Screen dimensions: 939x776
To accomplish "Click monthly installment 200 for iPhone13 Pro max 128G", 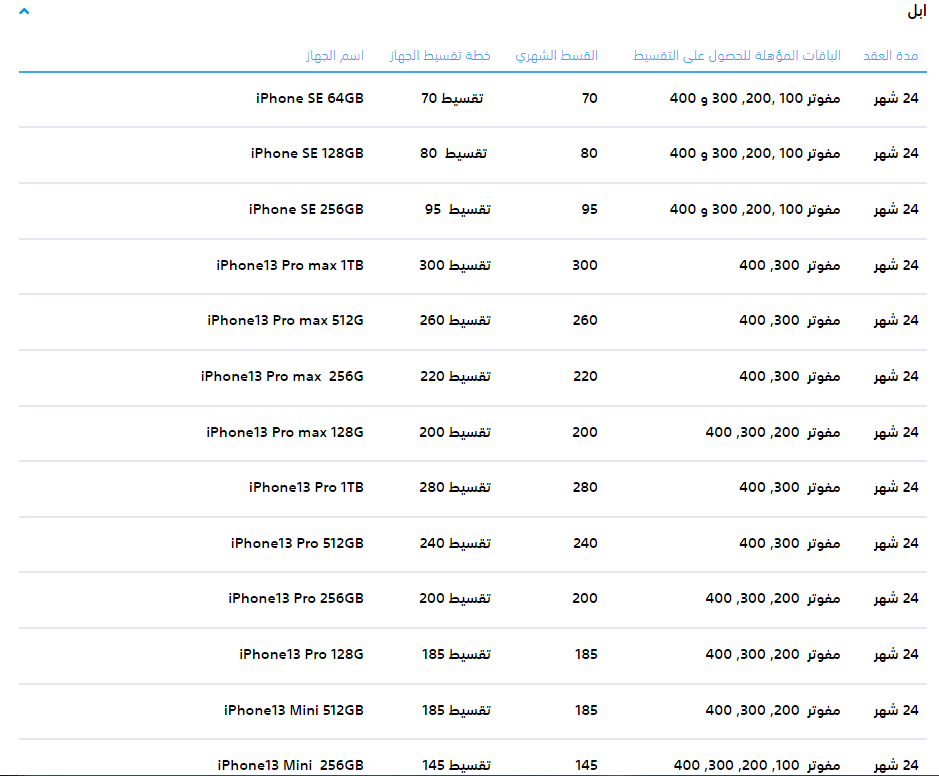I will (x=585, y=432).
